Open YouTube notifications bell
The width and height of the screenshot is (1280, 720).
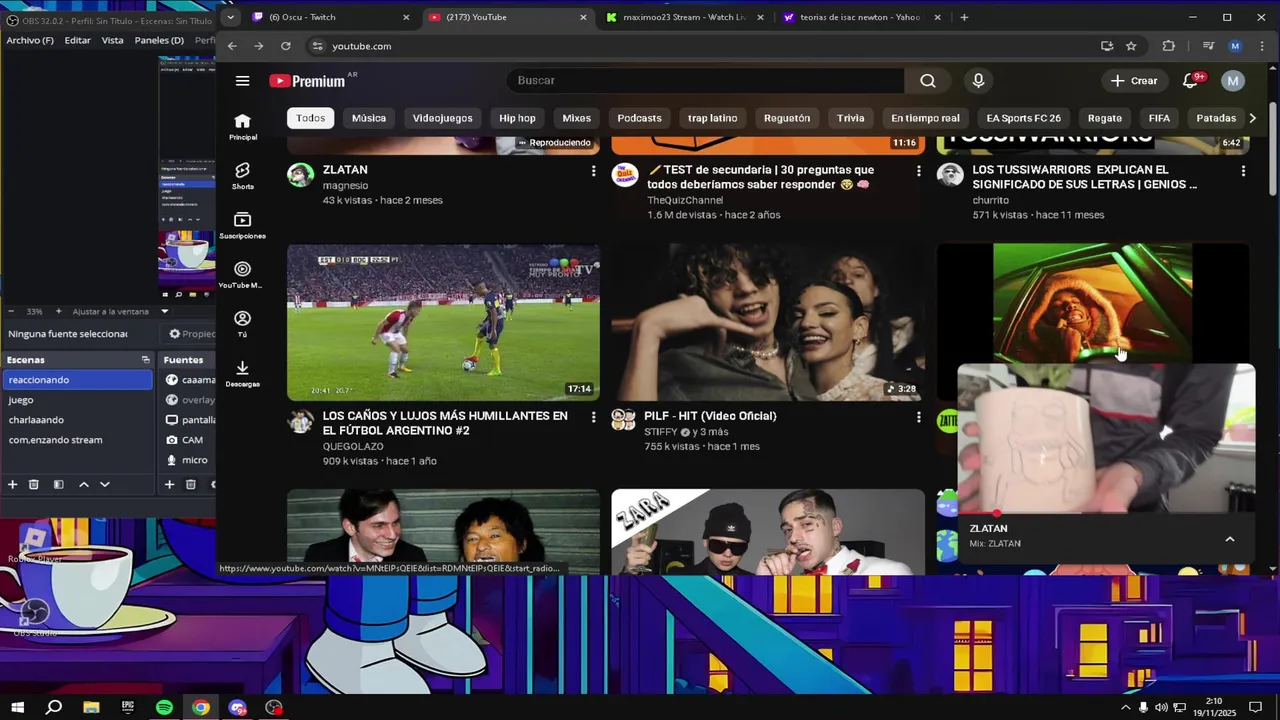tap(1190, 81)
